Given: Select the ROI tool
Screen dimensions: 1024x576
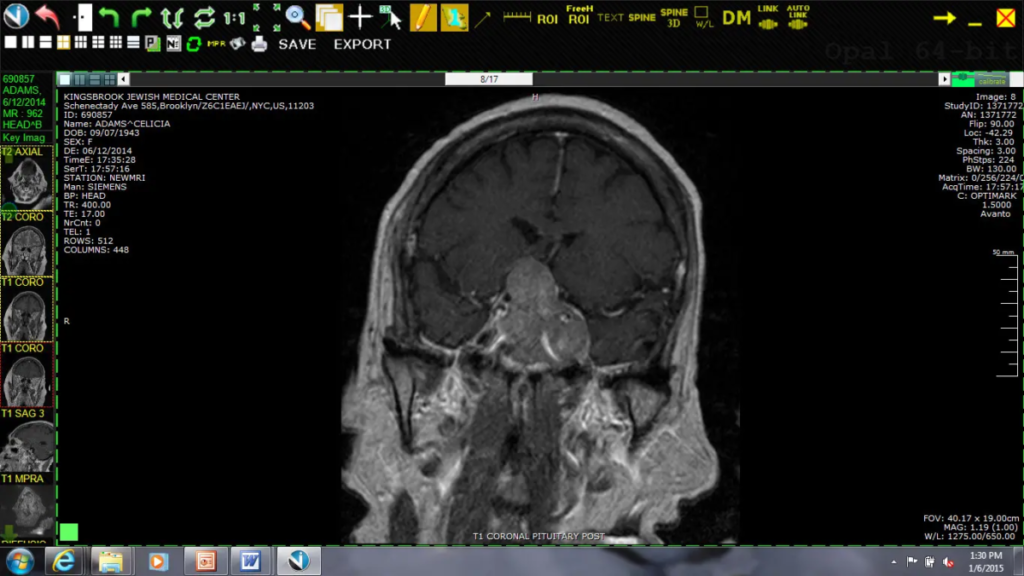Looking at the screenshot, I should [x=547, y=19].
